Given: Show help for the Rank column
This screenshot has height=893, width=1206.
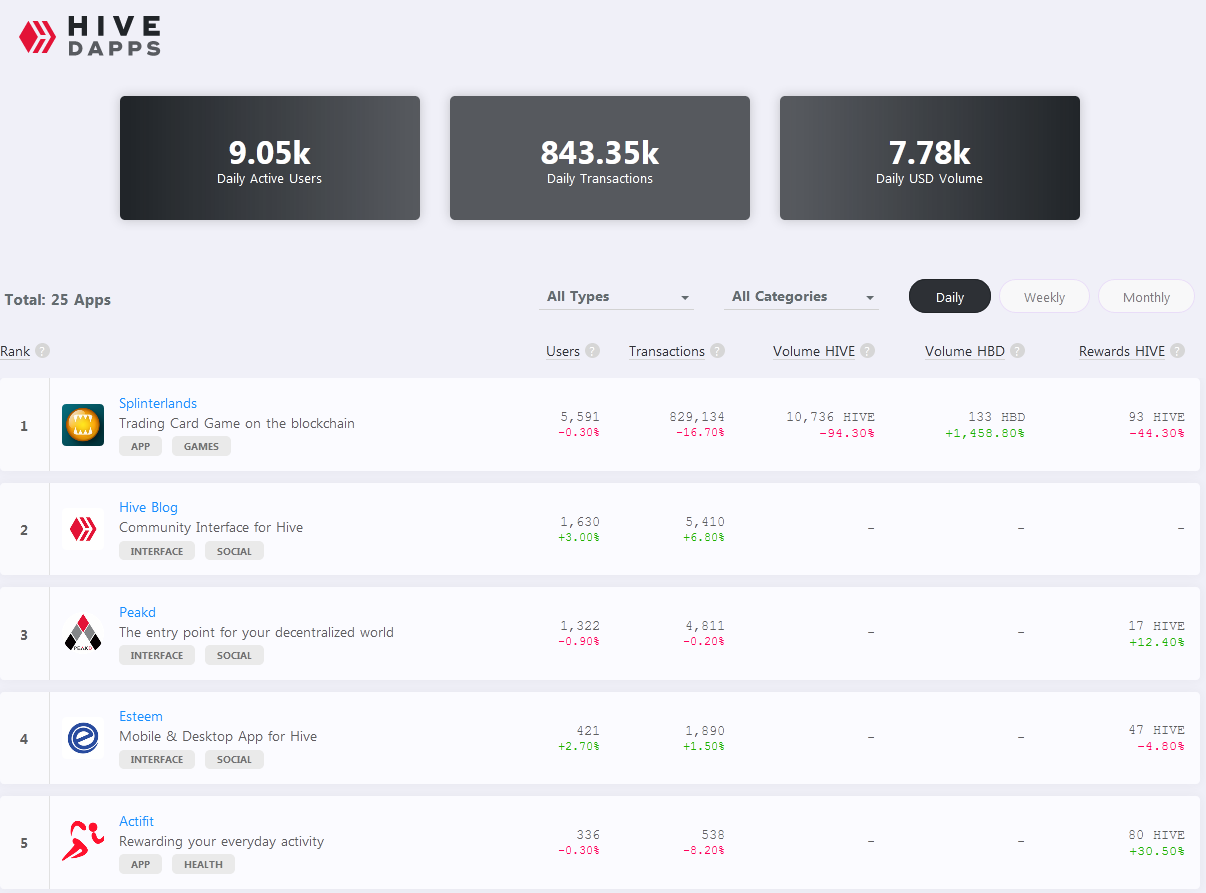Looking at the screenshot, I should [42, 351].
